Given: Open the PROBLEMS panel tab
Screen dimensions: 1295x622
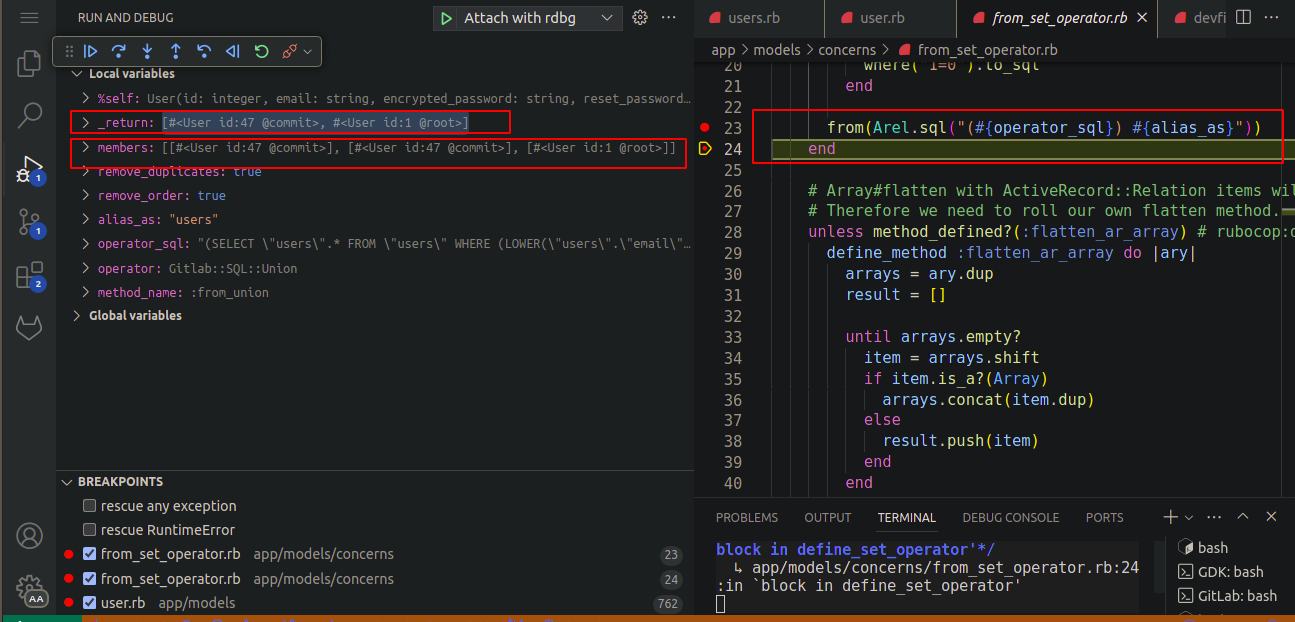Looking at the screenshot, I should tap(747, 517).
